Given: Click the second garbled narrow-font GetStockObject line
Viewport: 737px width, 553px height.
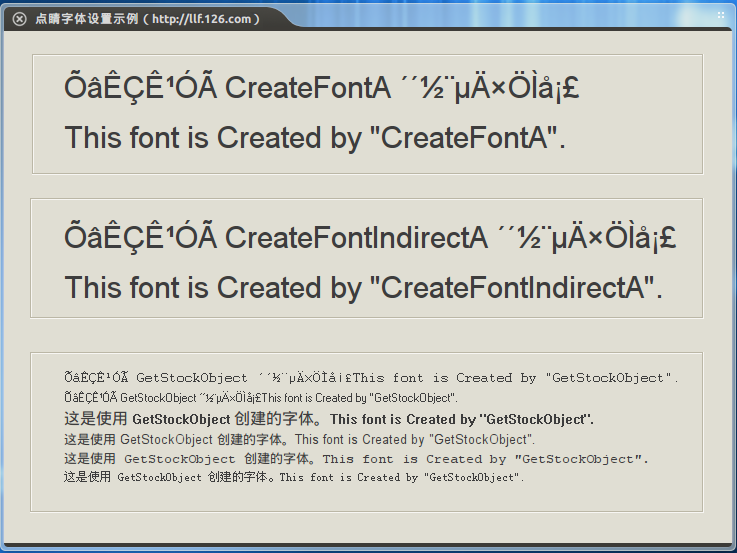Looking at the screenshot, I should [x=261, y=397].
